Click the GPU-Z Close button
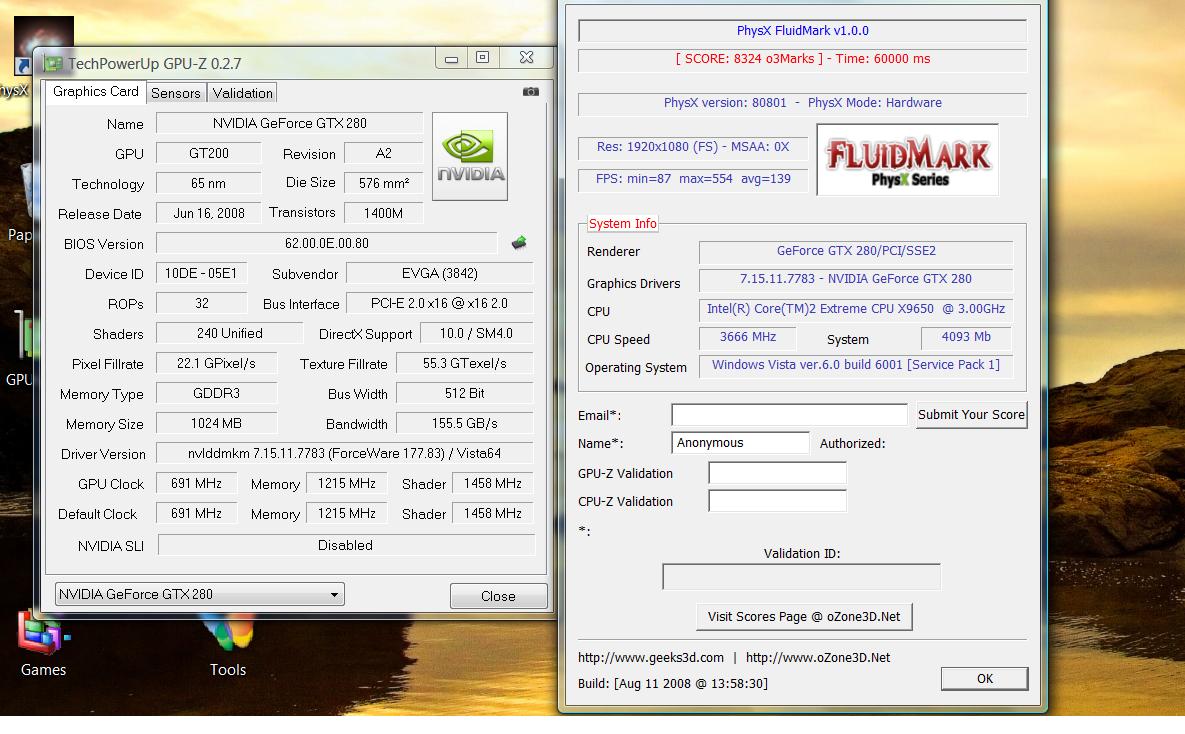 click(x=498, y=596)
